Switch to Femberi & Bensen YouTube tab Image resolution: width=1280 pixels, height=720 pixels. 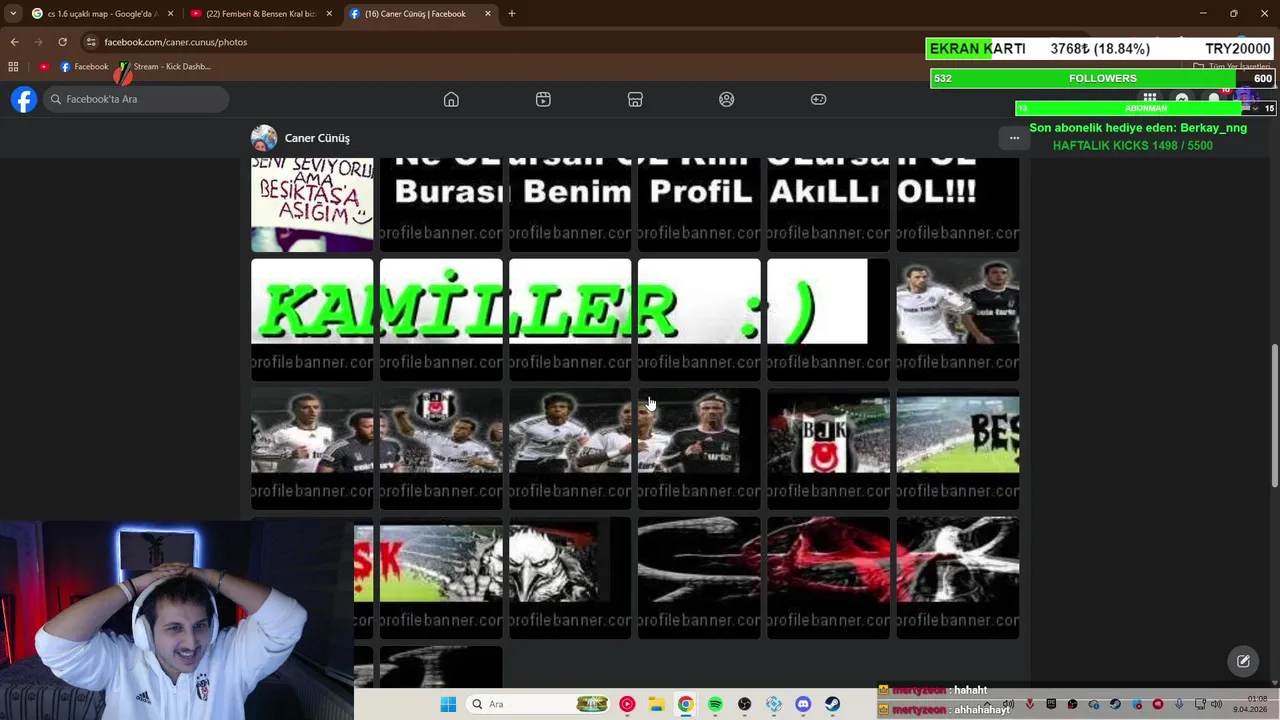click(260, 14)
